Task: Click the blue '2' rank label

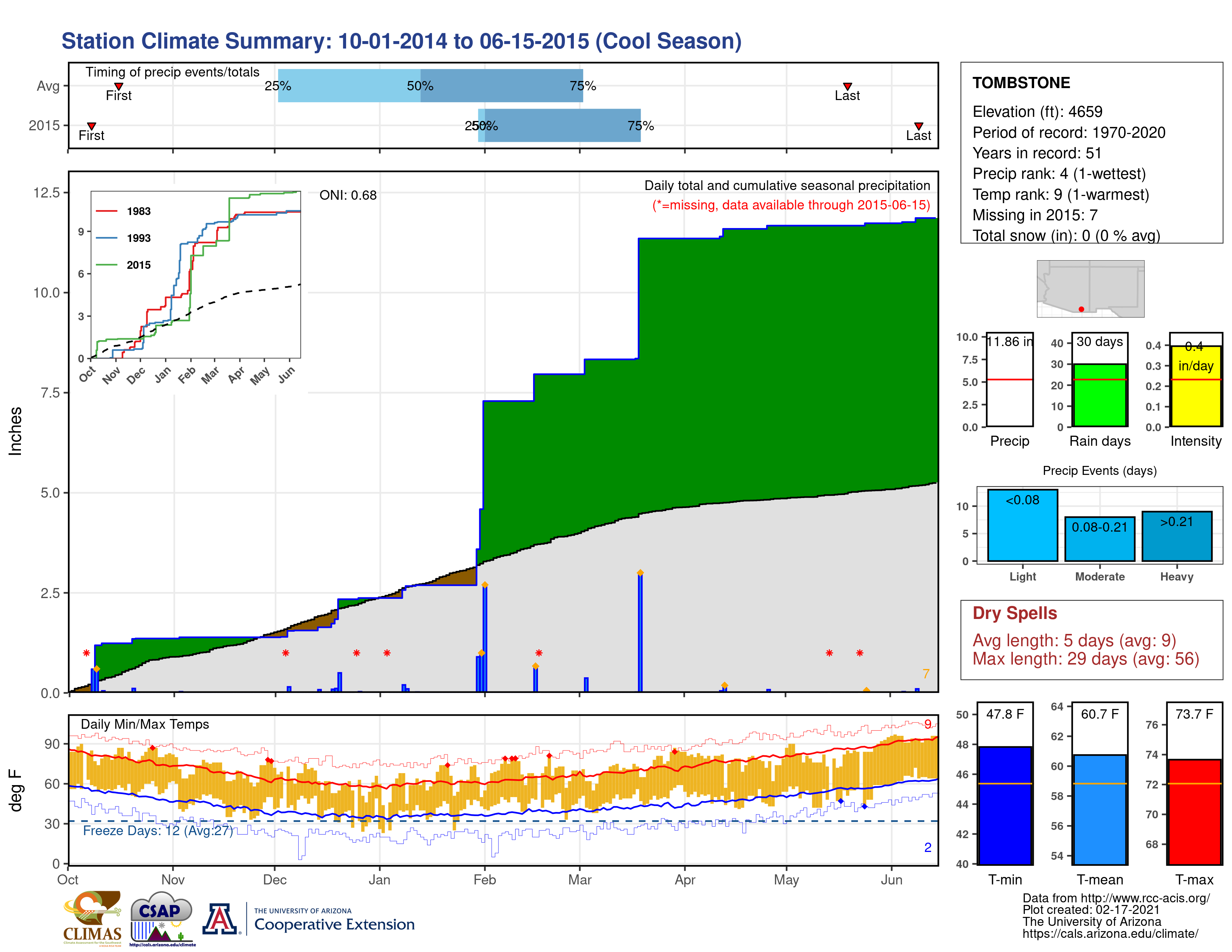Action: [927, 847]
